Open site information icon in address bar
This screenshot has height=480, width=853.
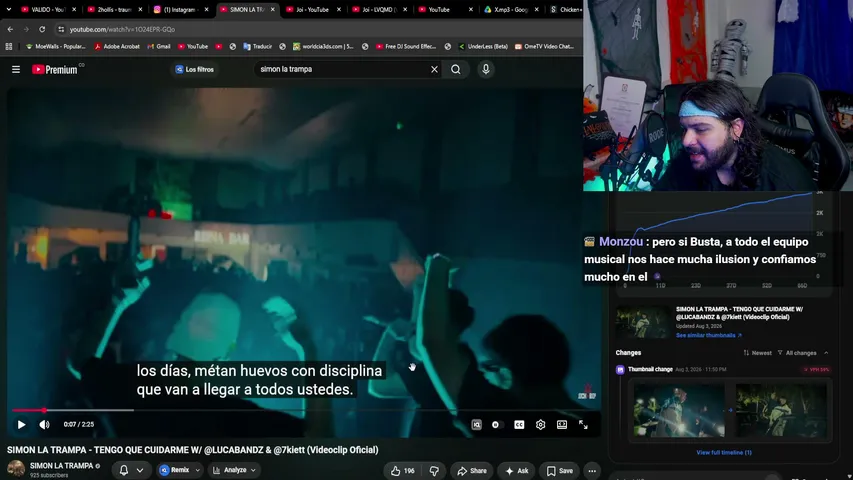pyautogui.click(x=61, y=29)
